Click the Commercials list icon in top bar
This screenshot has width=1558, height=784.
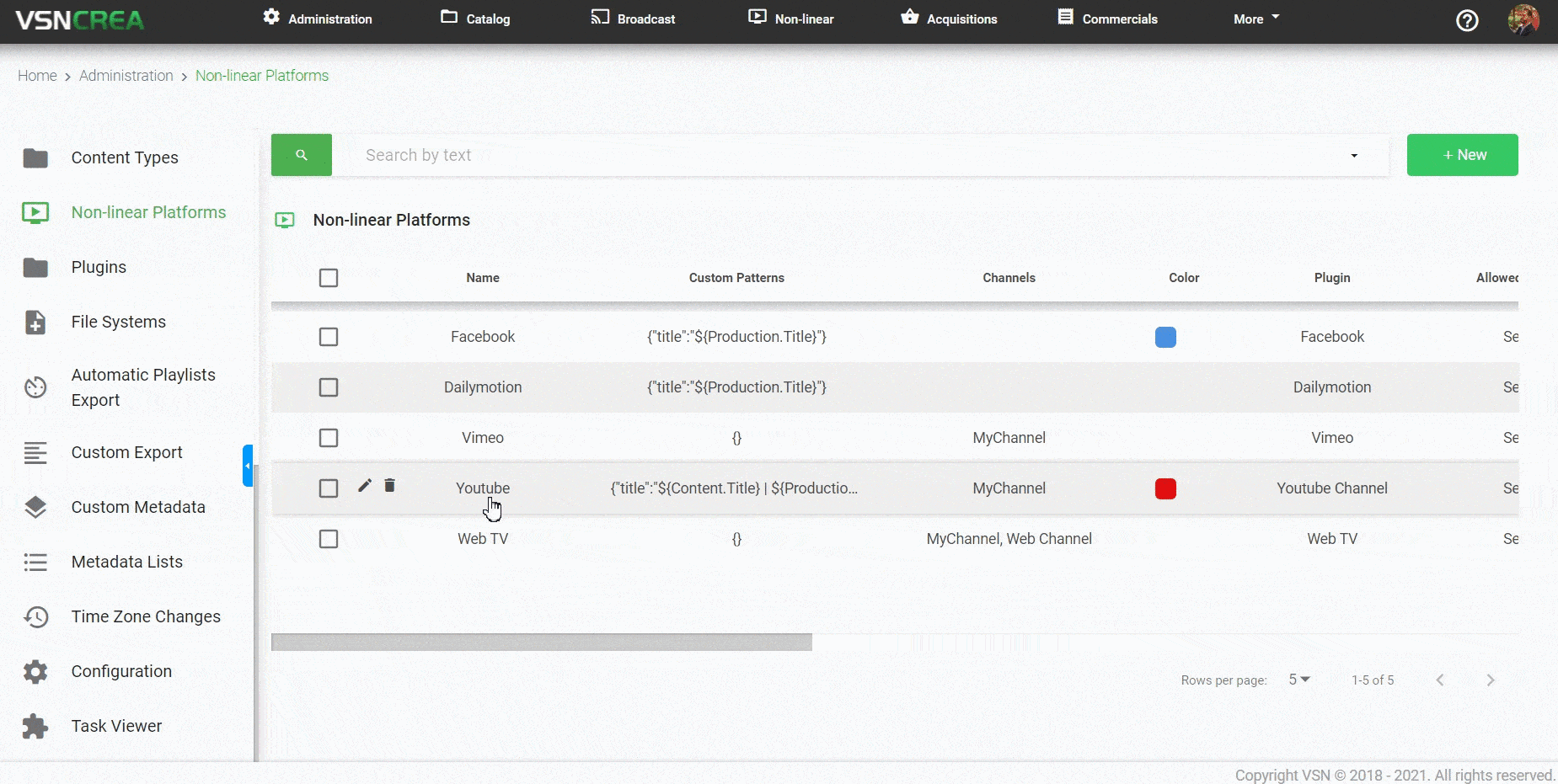tap(1066, 17)
